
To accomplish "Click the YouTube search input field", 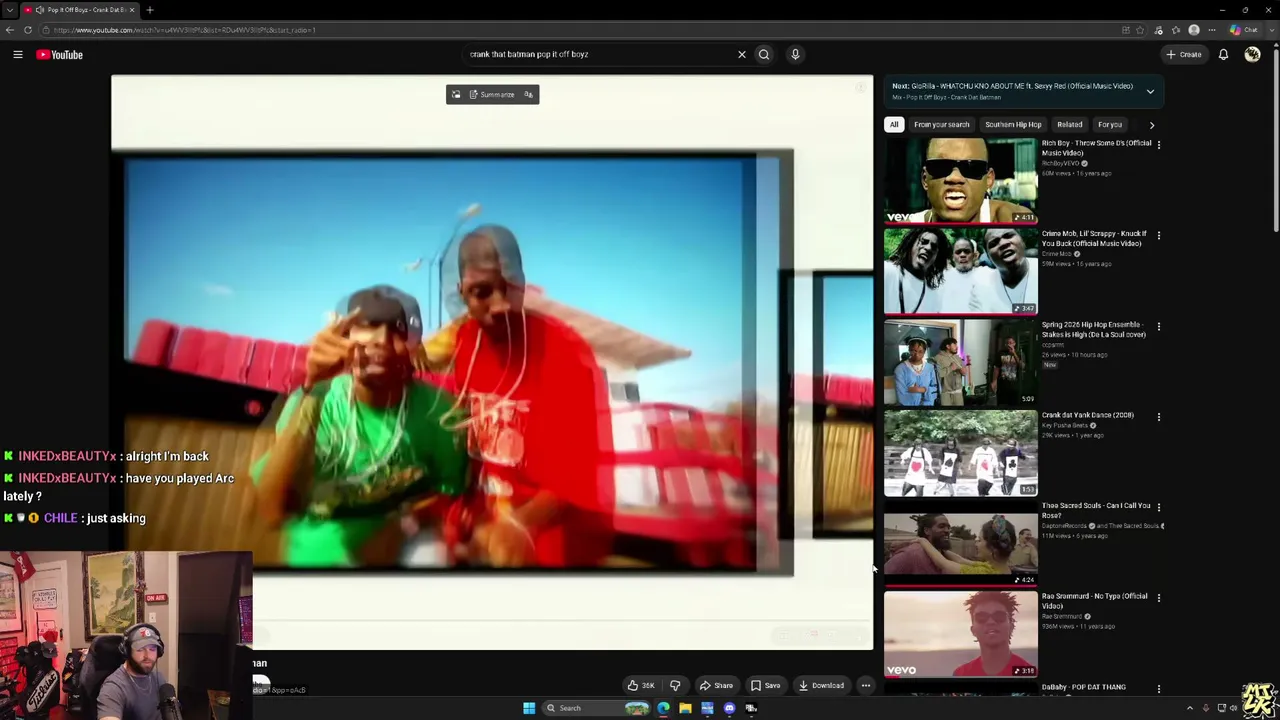I will click(x=600, y=54).
